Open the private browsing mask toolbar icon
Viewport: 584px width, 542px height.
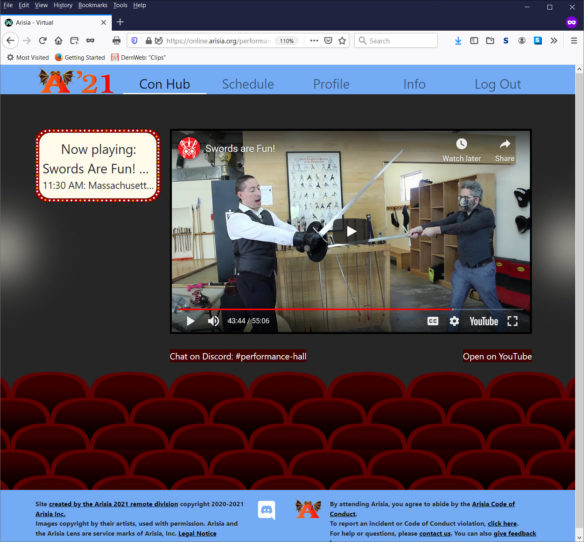tap(90, 41)
